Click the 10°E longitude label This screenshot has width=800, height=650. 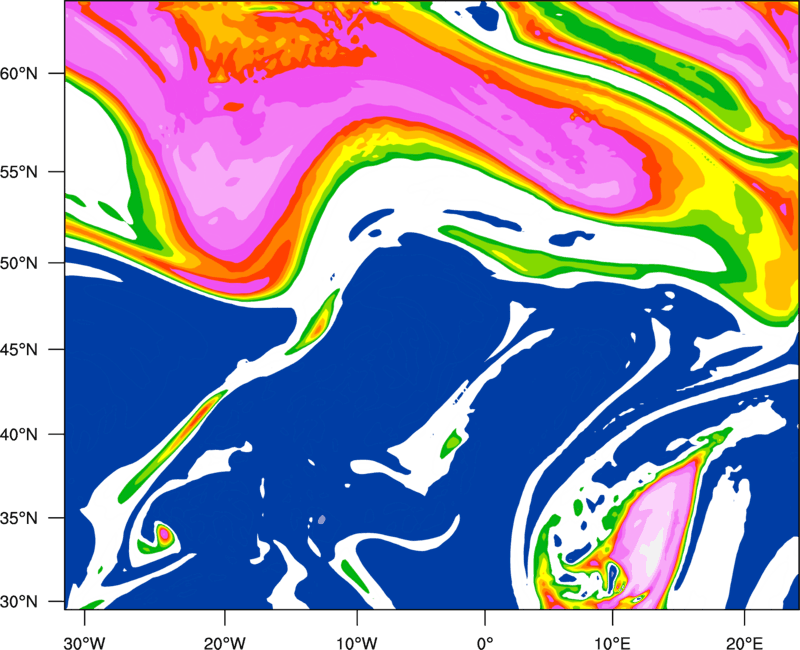coord(612,642)
